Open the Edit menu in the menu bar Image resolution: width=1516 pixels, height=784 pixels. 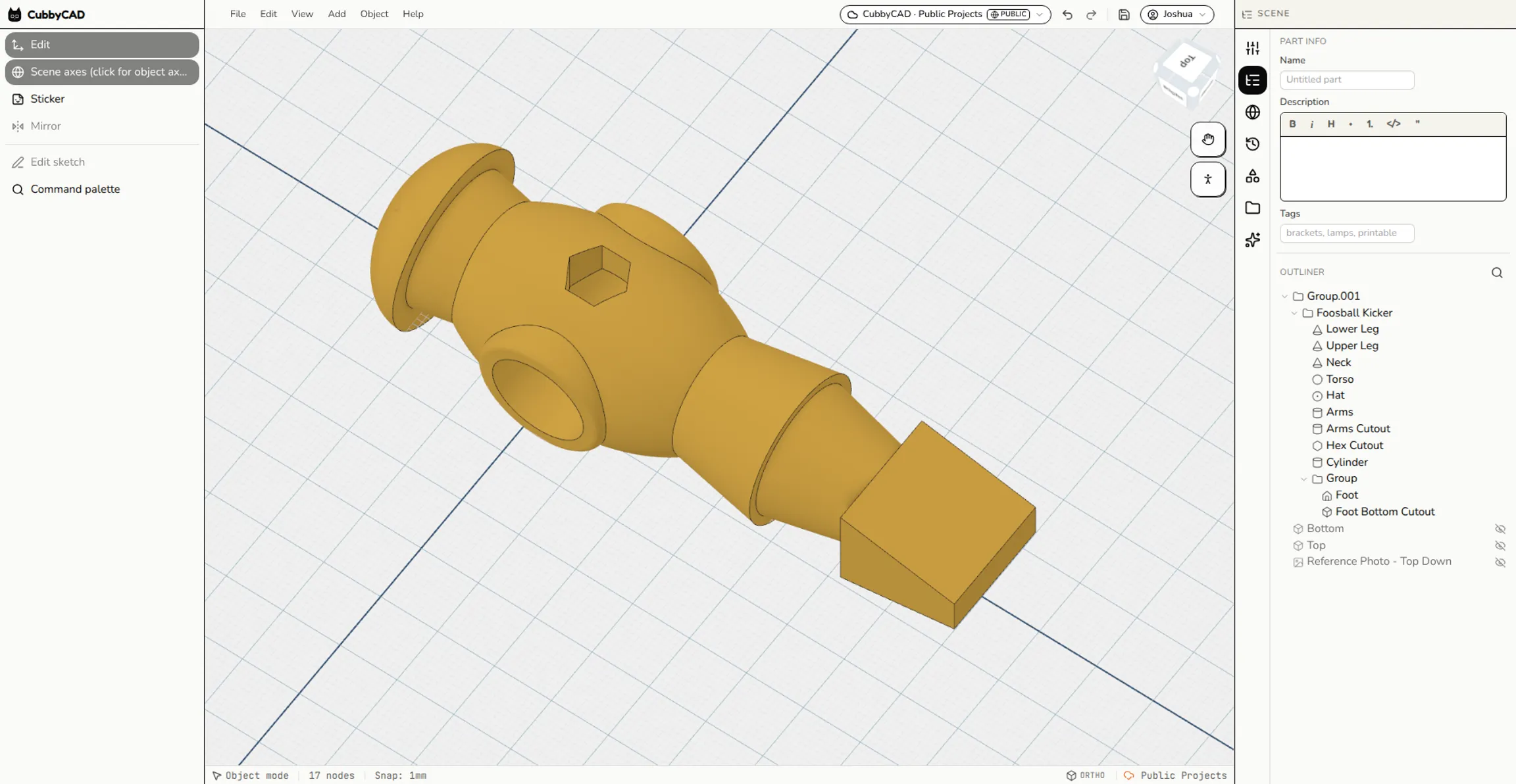pyautogui.click(x=268, y=14)
